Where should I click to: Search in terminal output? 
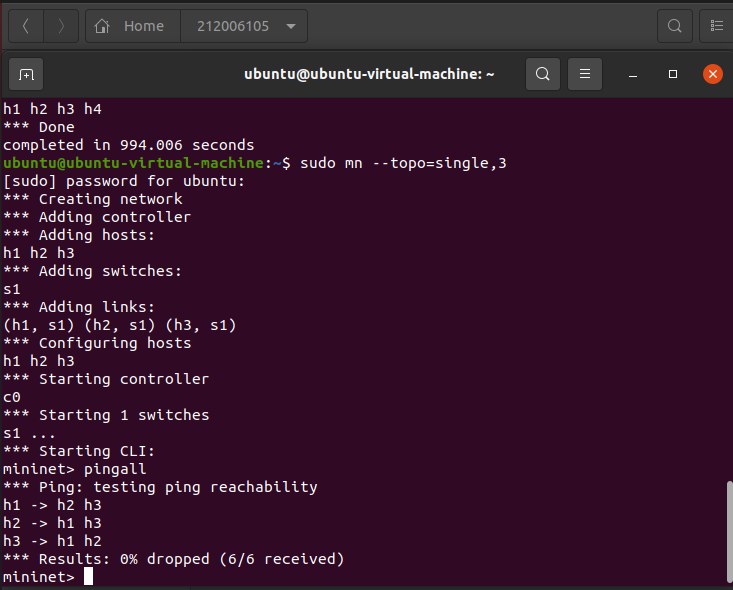543,74
